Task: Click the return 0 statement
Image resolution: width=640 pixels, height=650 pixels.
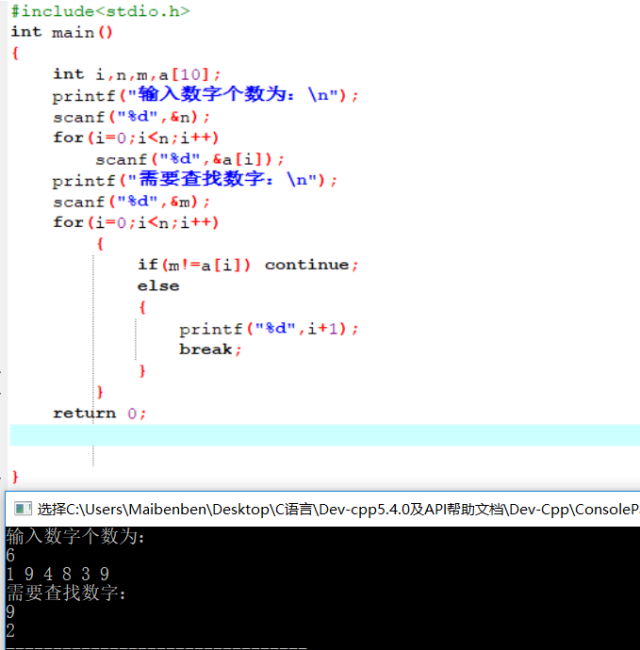Action: (x=99, y=413)
